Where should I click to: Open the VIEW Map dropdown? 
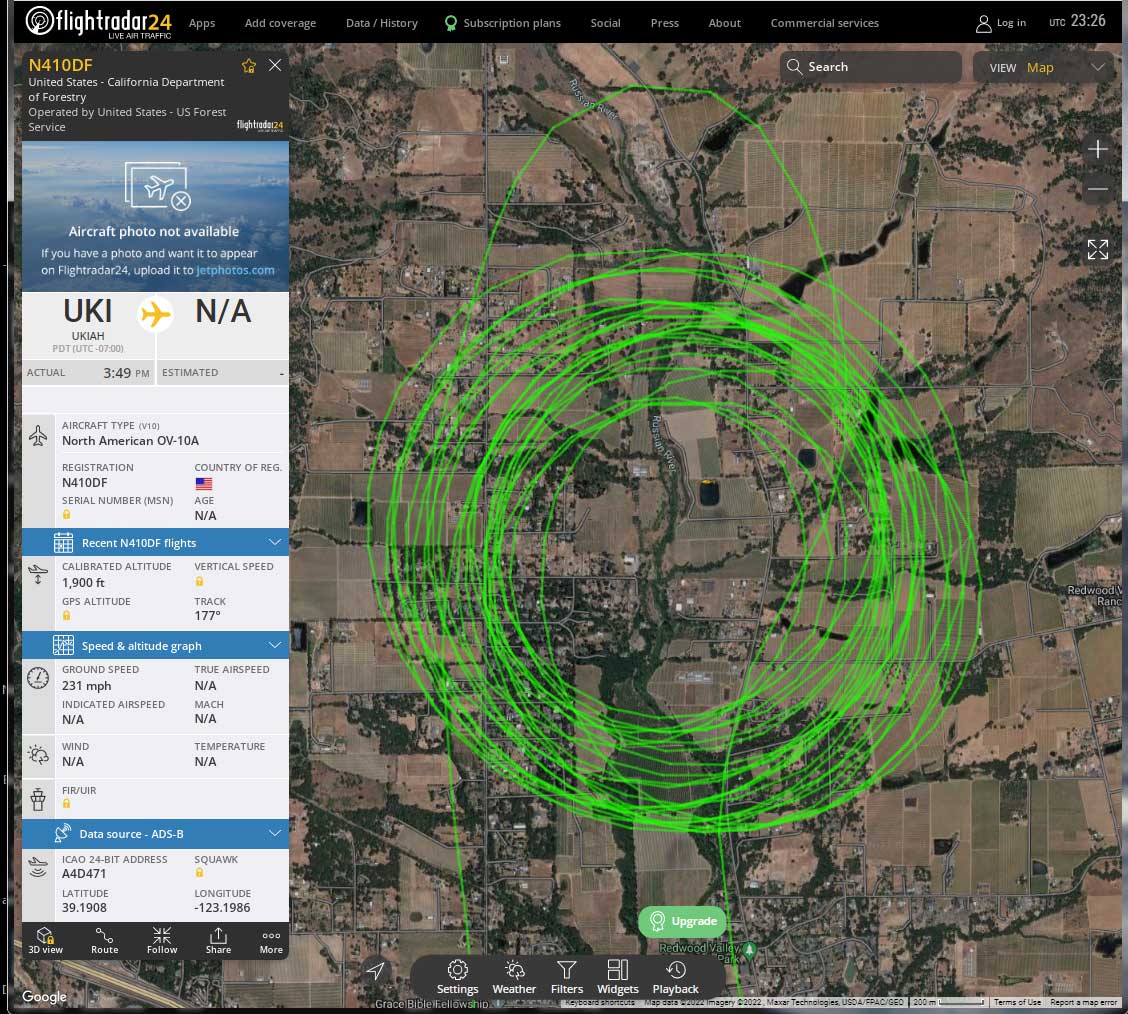(x=1044, y=68)
